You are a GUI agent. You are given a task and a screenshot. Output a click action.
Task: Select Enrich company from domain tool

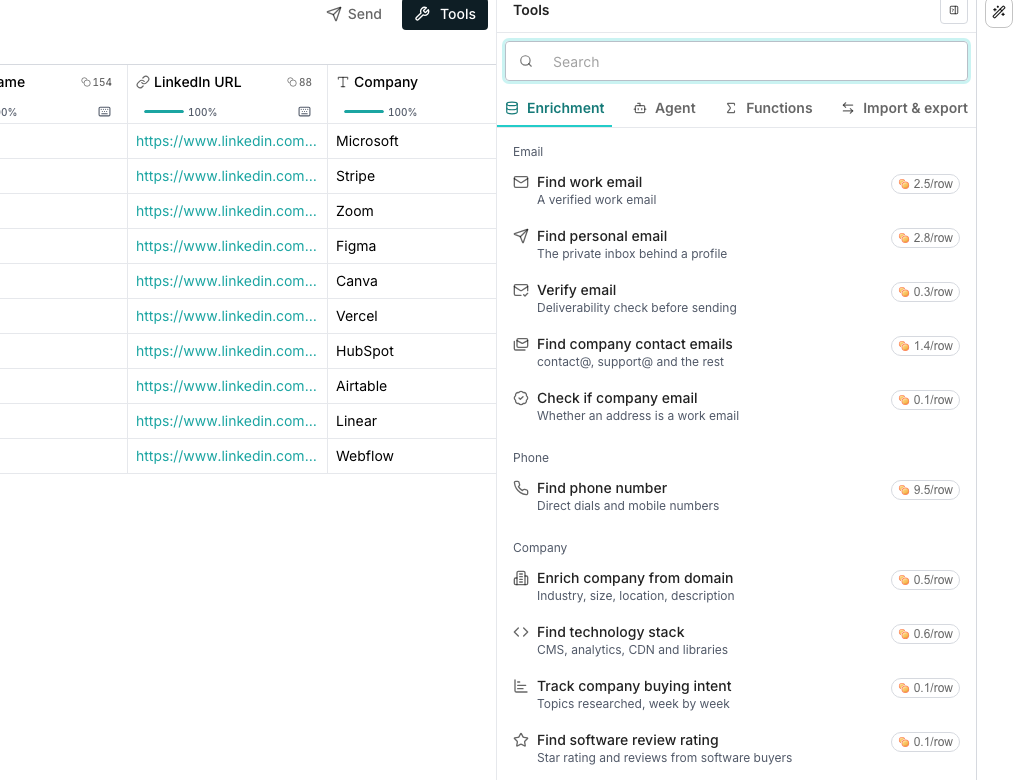point(736,586)
